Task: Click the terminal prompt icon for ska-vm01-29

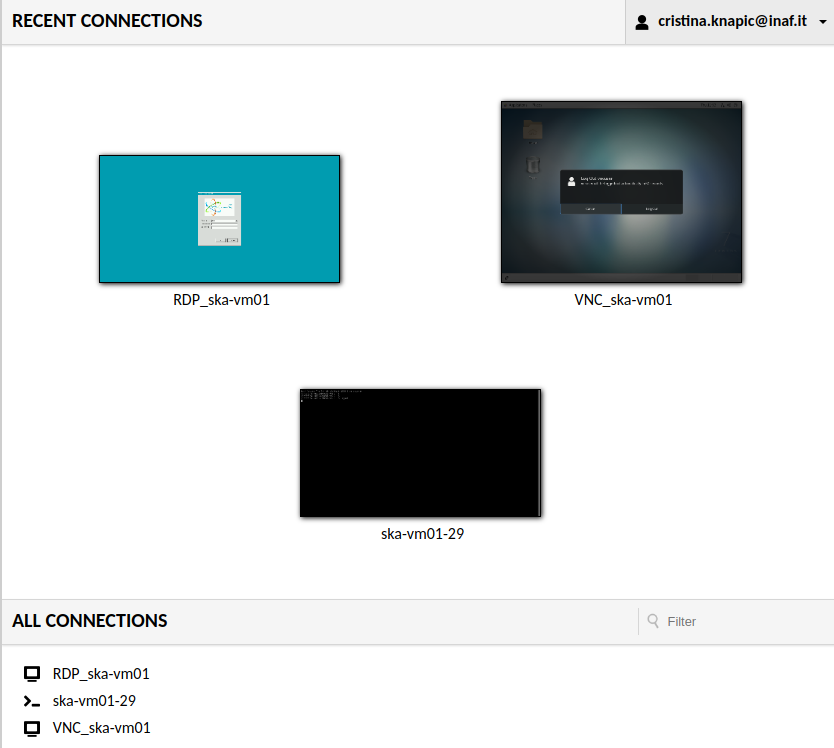Action: (32, 701)
